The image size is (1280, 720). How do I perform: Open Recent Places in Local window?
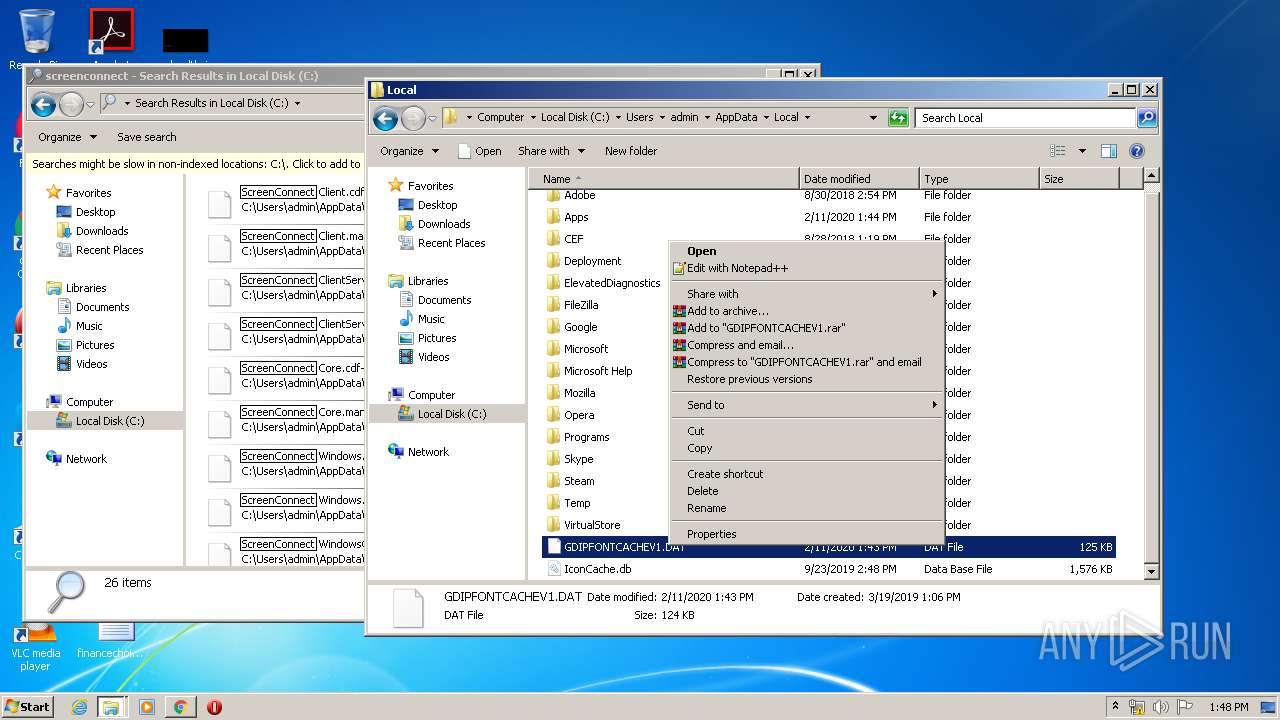(451, 243)
